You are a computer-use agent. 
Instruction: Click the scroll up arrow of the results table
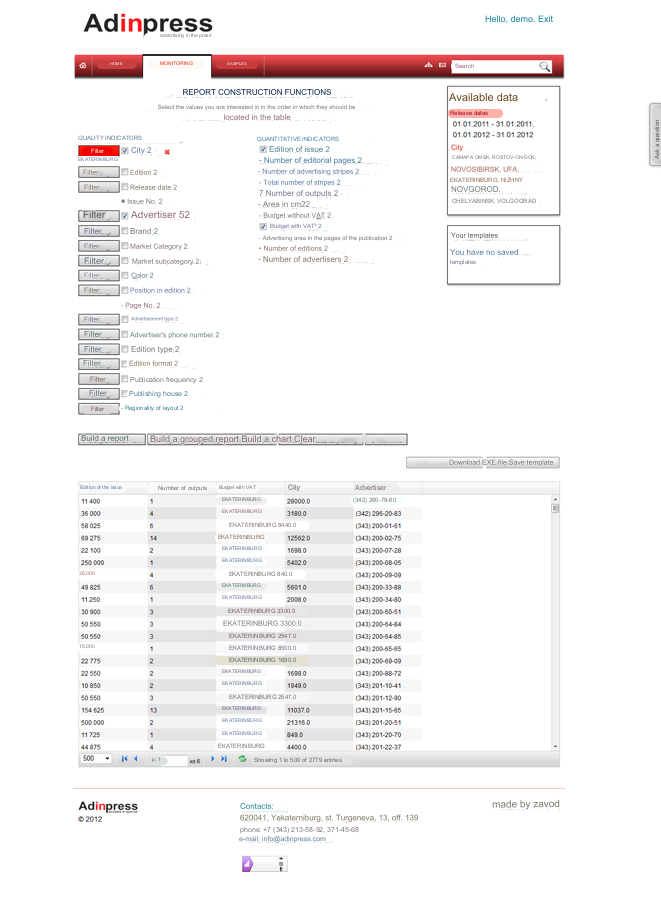(x=555, y=499)
